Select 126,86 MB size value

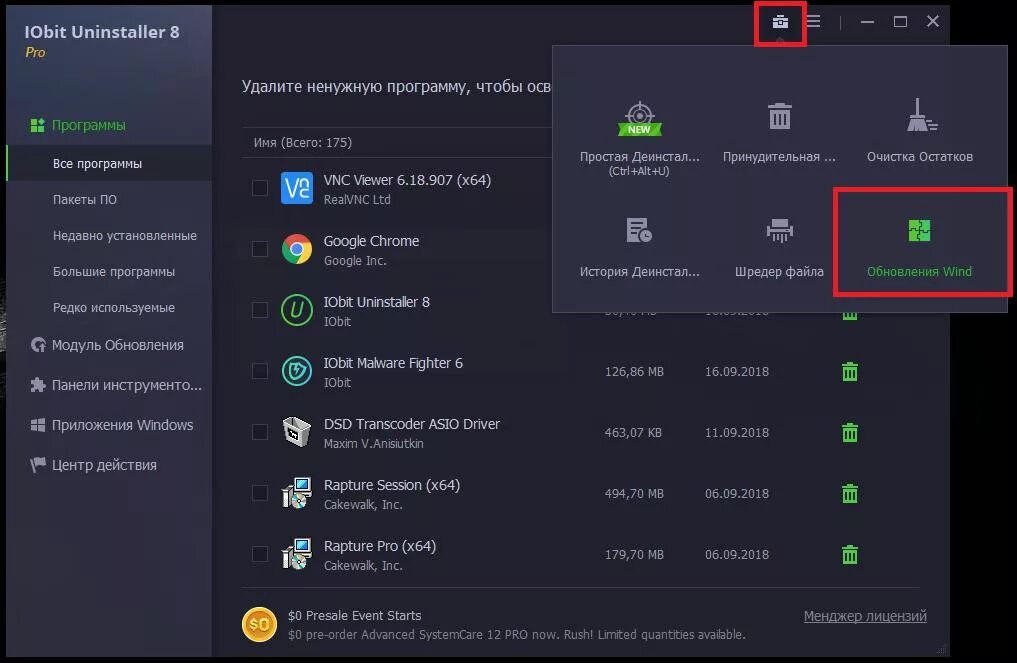(x=634, y=372)
